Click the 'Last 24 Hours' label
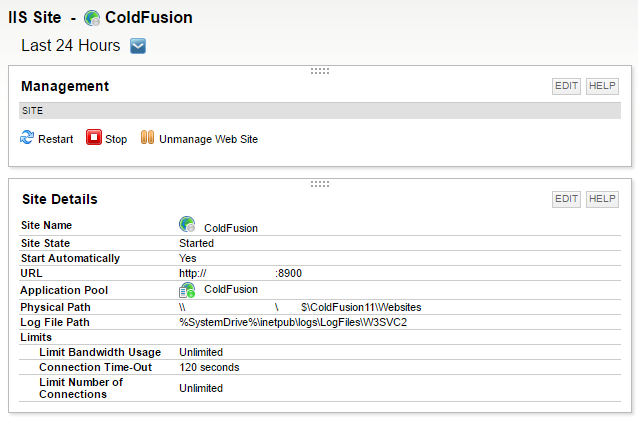 click(71, 46)
